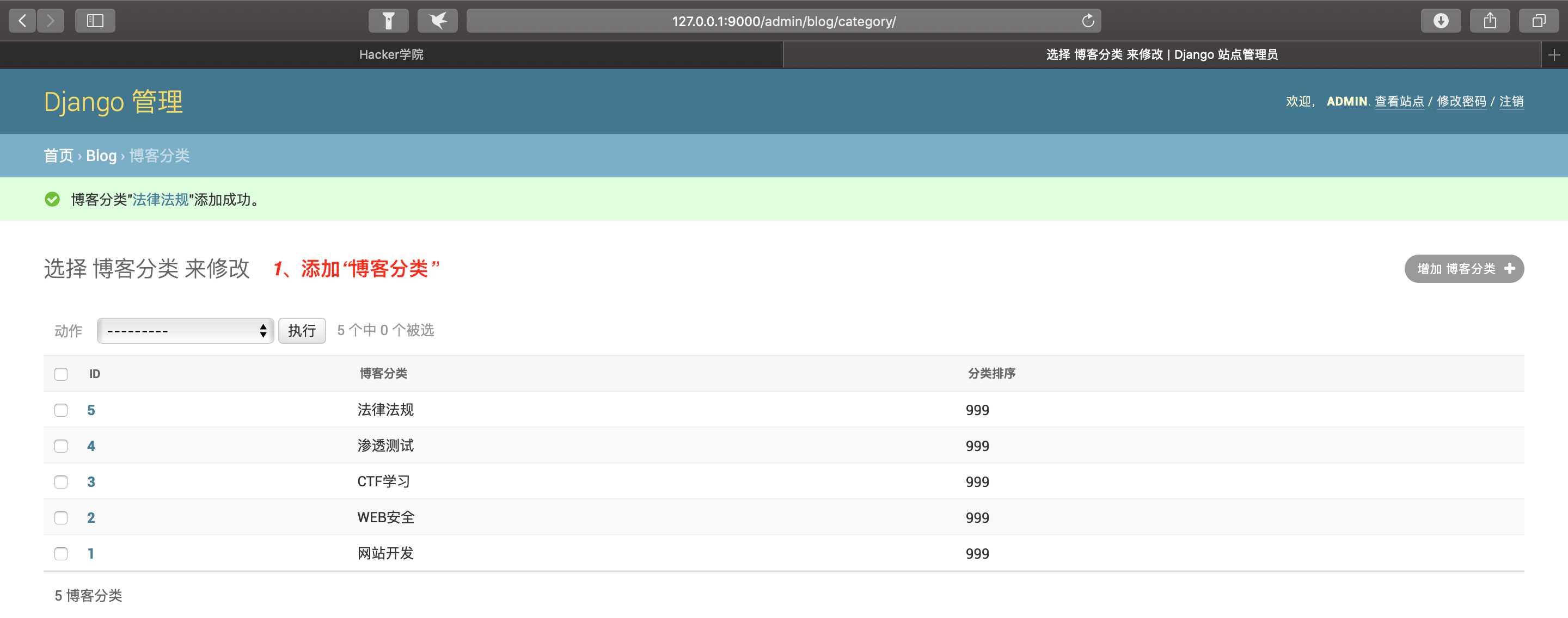Image resolution: width=1568 pixels, height=618 pixels.
Task: Click the torch-shaped extension icon in toolbar
Action: 388,21
